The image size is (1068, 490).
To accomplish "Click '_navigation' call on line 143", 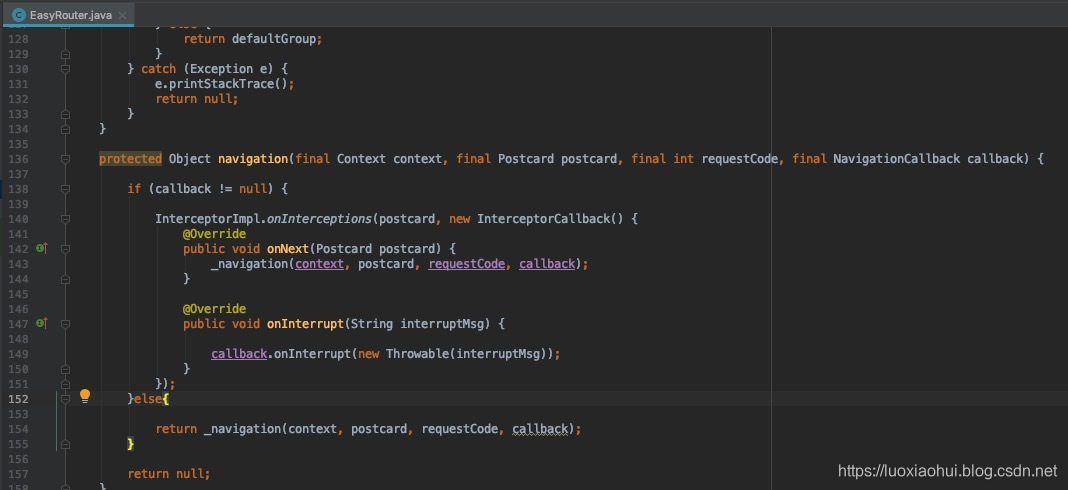I will 249,264.
